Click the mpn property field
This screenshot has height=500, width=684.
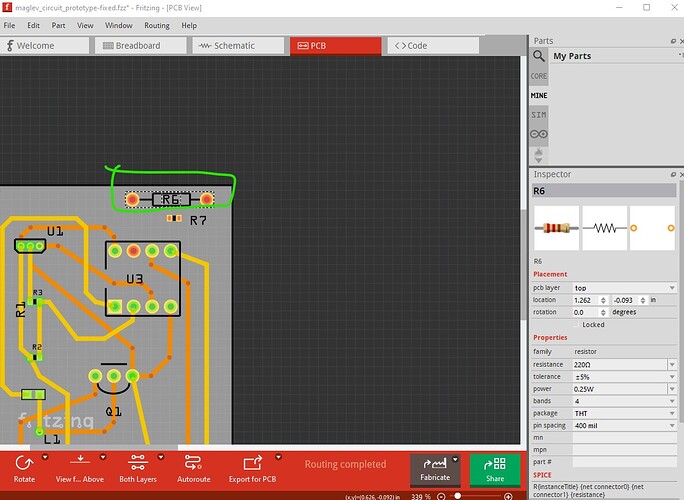pyautogui.click(x=624, y=450)
